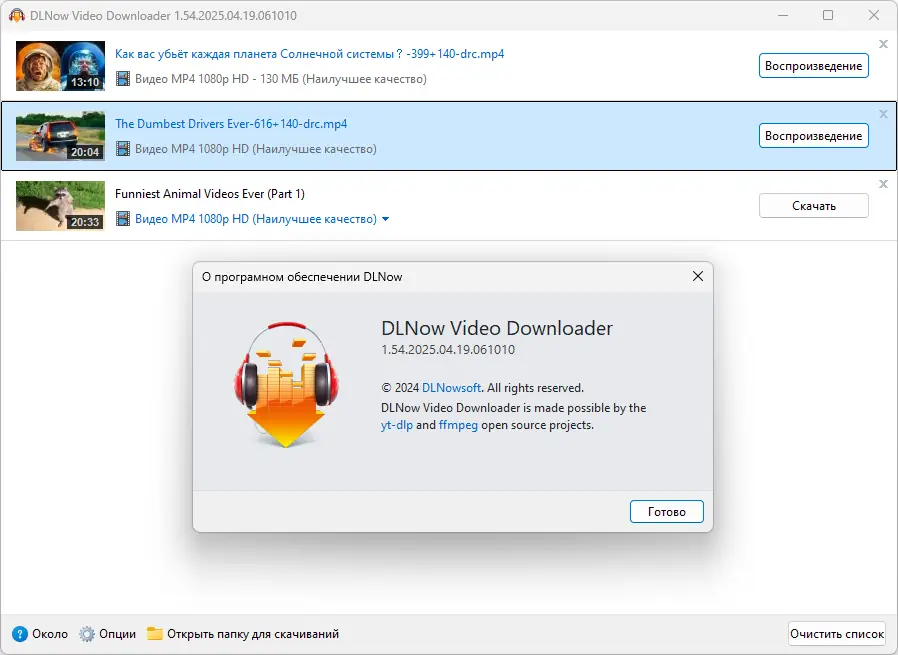This screenshot has height=655, width=898.
Task: Click the DLNow app icon in the title bar
Action: click(x=17, y=15)
